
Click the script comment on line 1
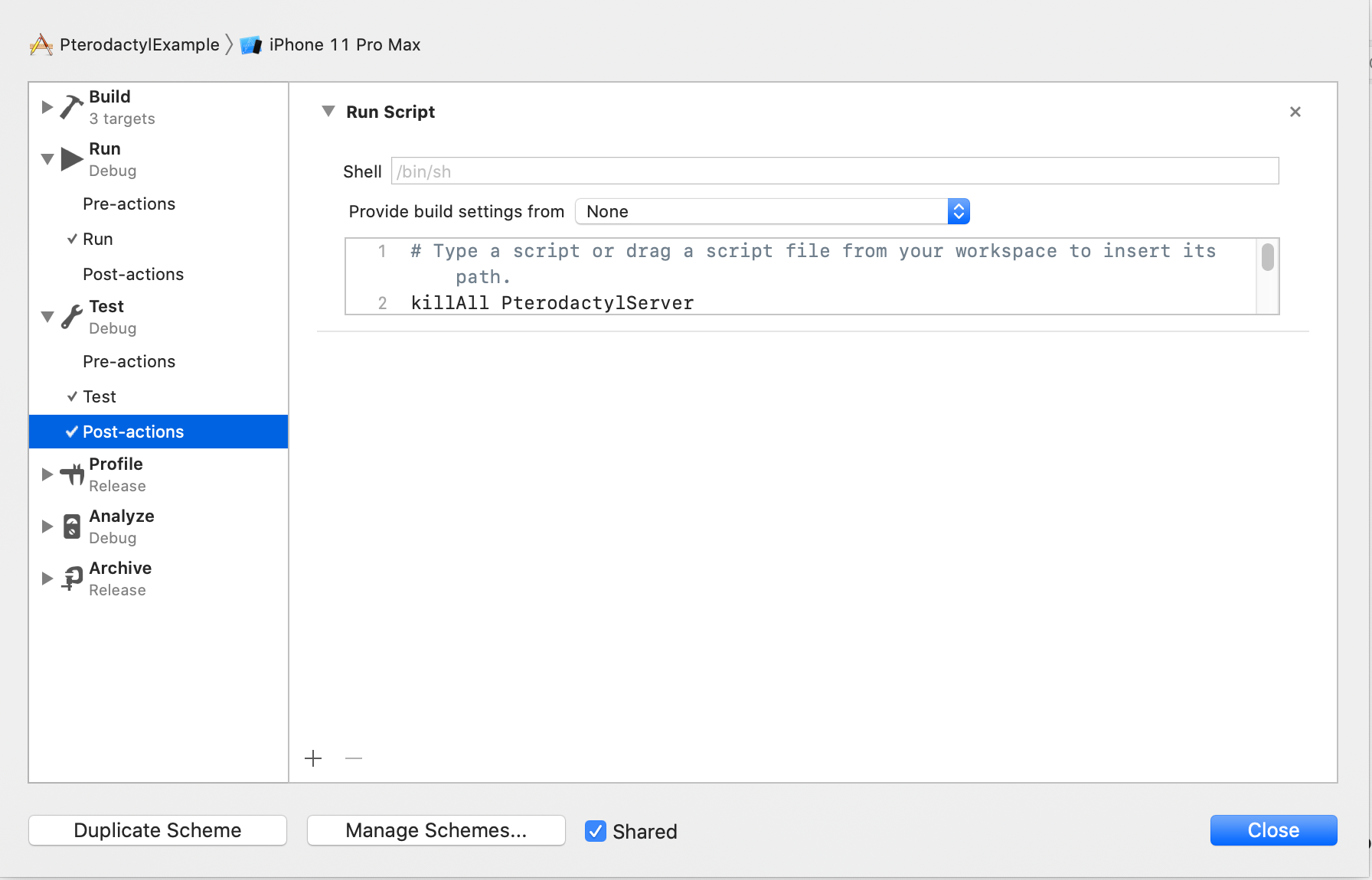(813, 263)
